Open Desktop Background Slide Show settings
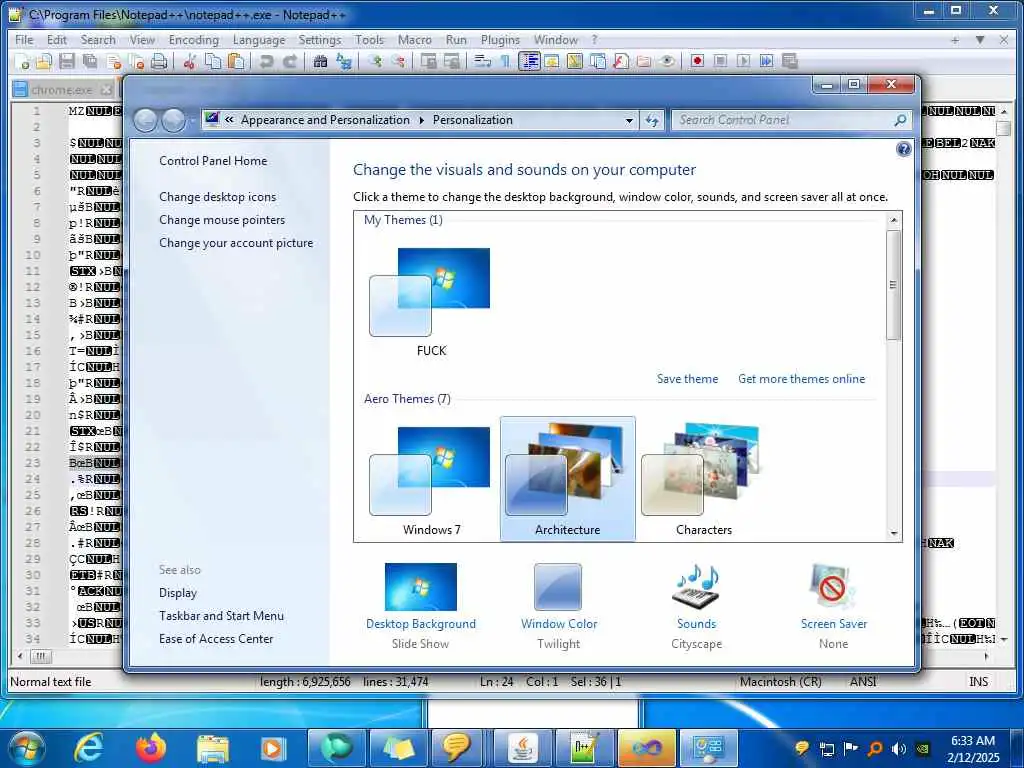This screenshot has width=1024, height=768. coord(421,606)
